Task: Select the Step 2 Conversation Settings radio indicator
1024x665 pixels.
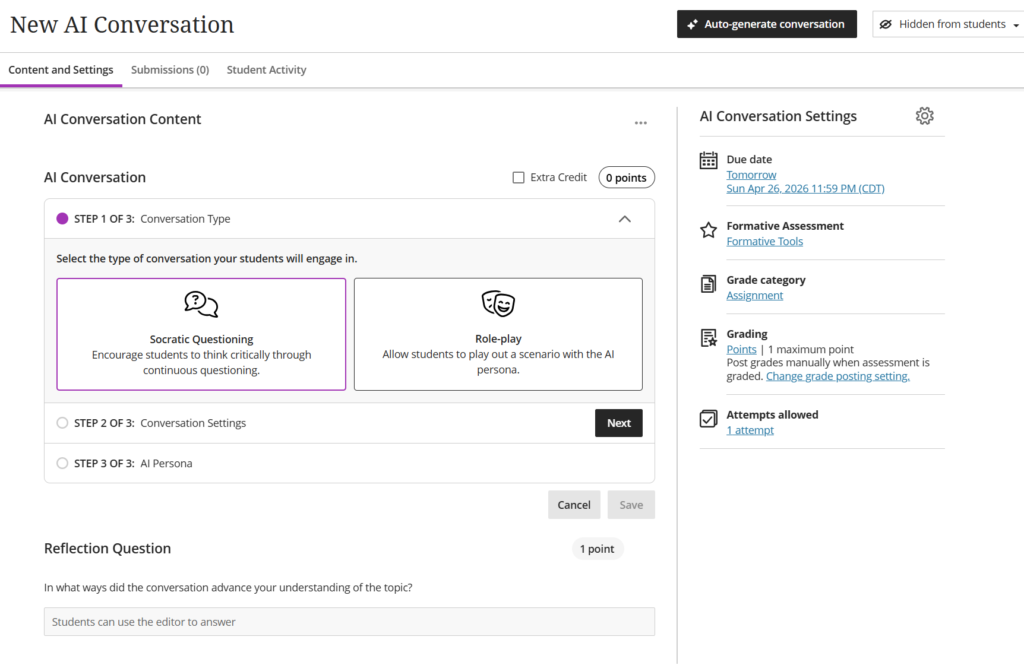Action: (x=62, y=423)
